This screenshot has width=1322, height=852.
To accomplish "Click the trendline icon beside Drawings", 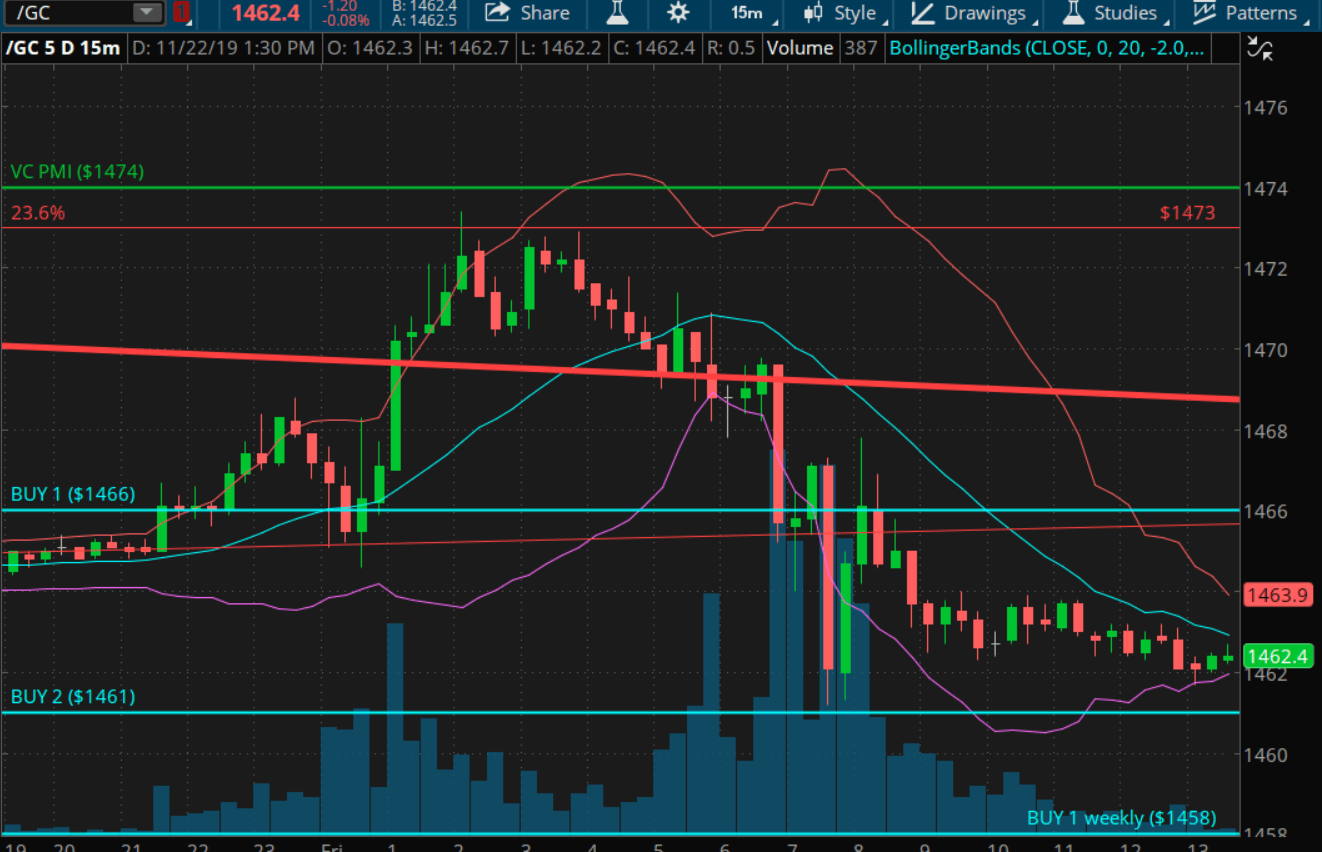I will (x=924, y=13).
